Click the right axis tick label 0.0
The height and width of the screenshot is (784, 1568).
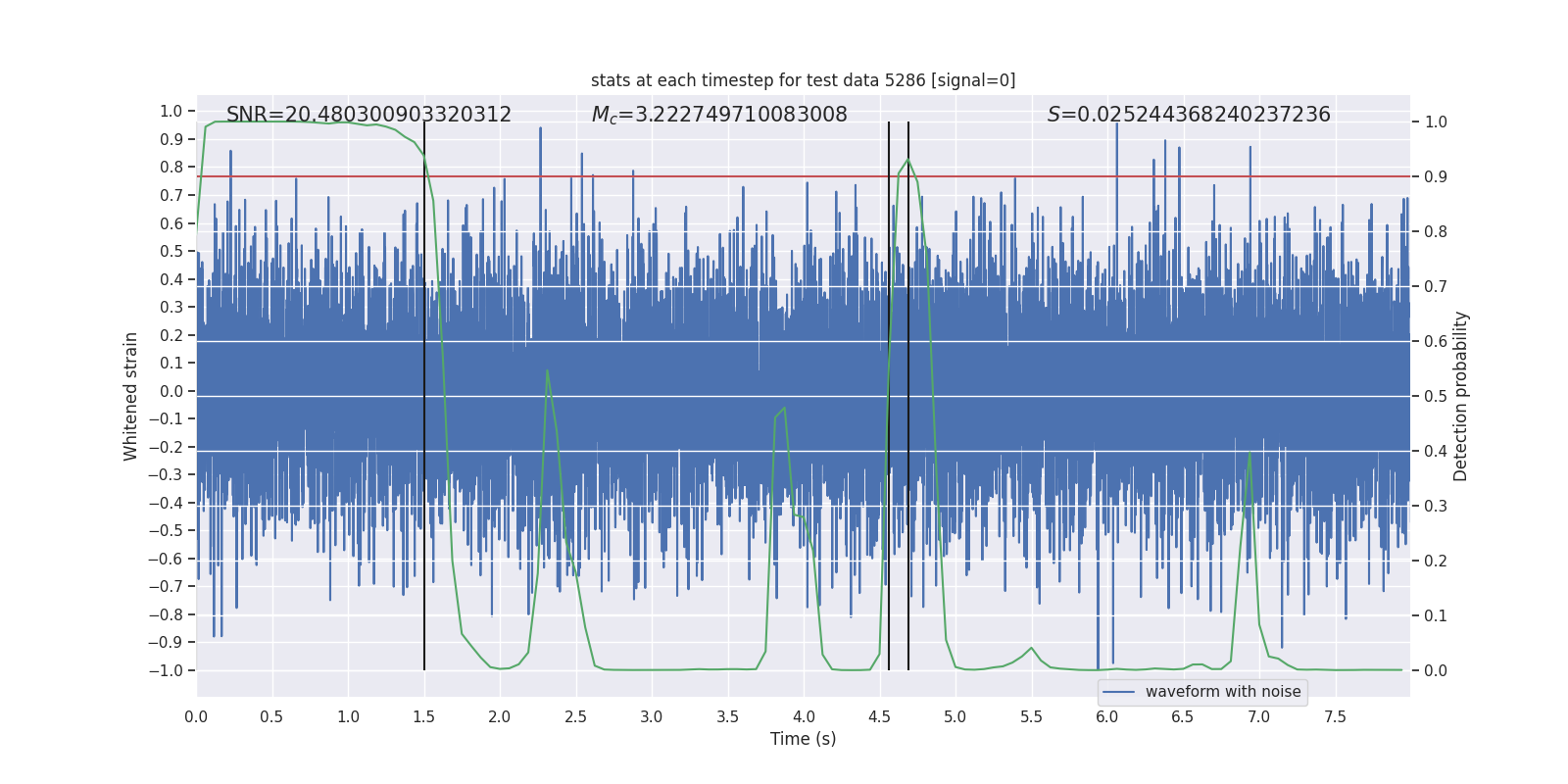[1436, 671]
